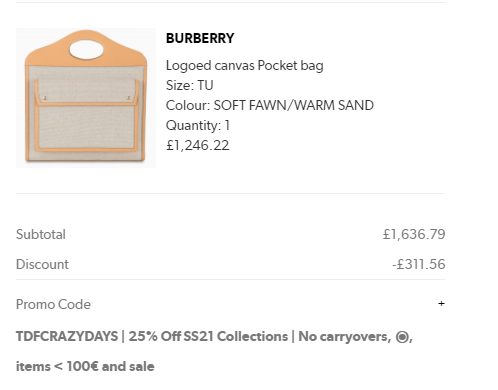This screenshot has height=390, width=498.
Task: Select the Colour SOFT FAWN/WARM SAND line
Action: point(270,105)
